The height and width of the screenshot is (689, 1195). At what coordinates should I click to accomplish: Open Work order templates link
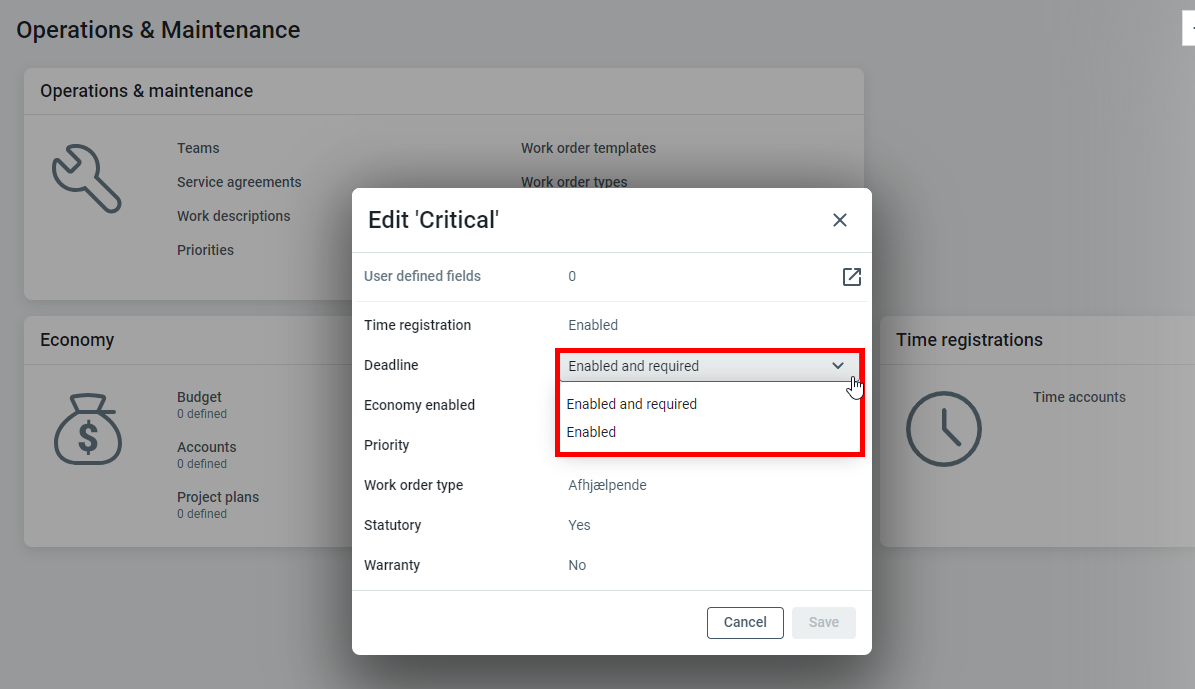point(588,148)
